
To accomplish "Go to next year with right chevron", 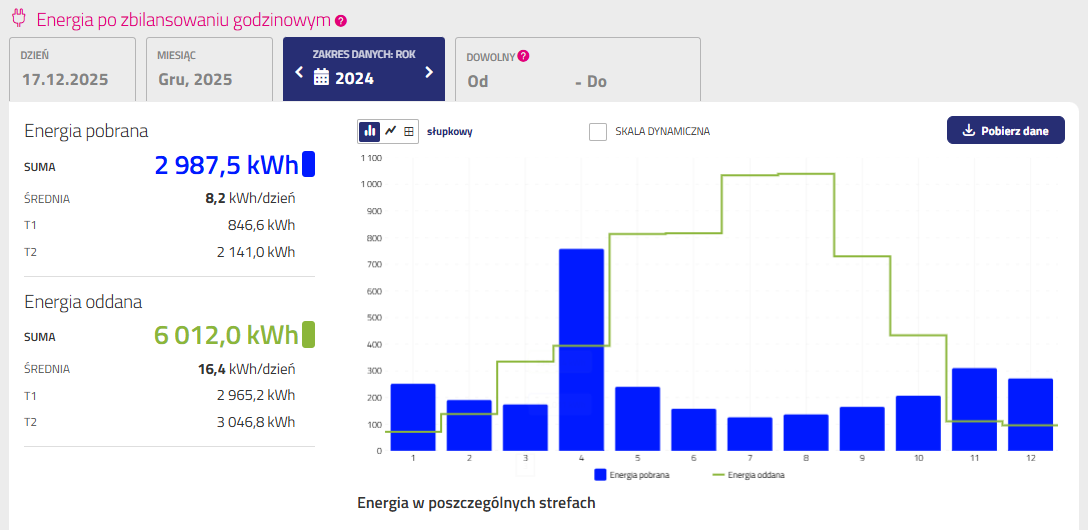I will (x=429, y=72).
